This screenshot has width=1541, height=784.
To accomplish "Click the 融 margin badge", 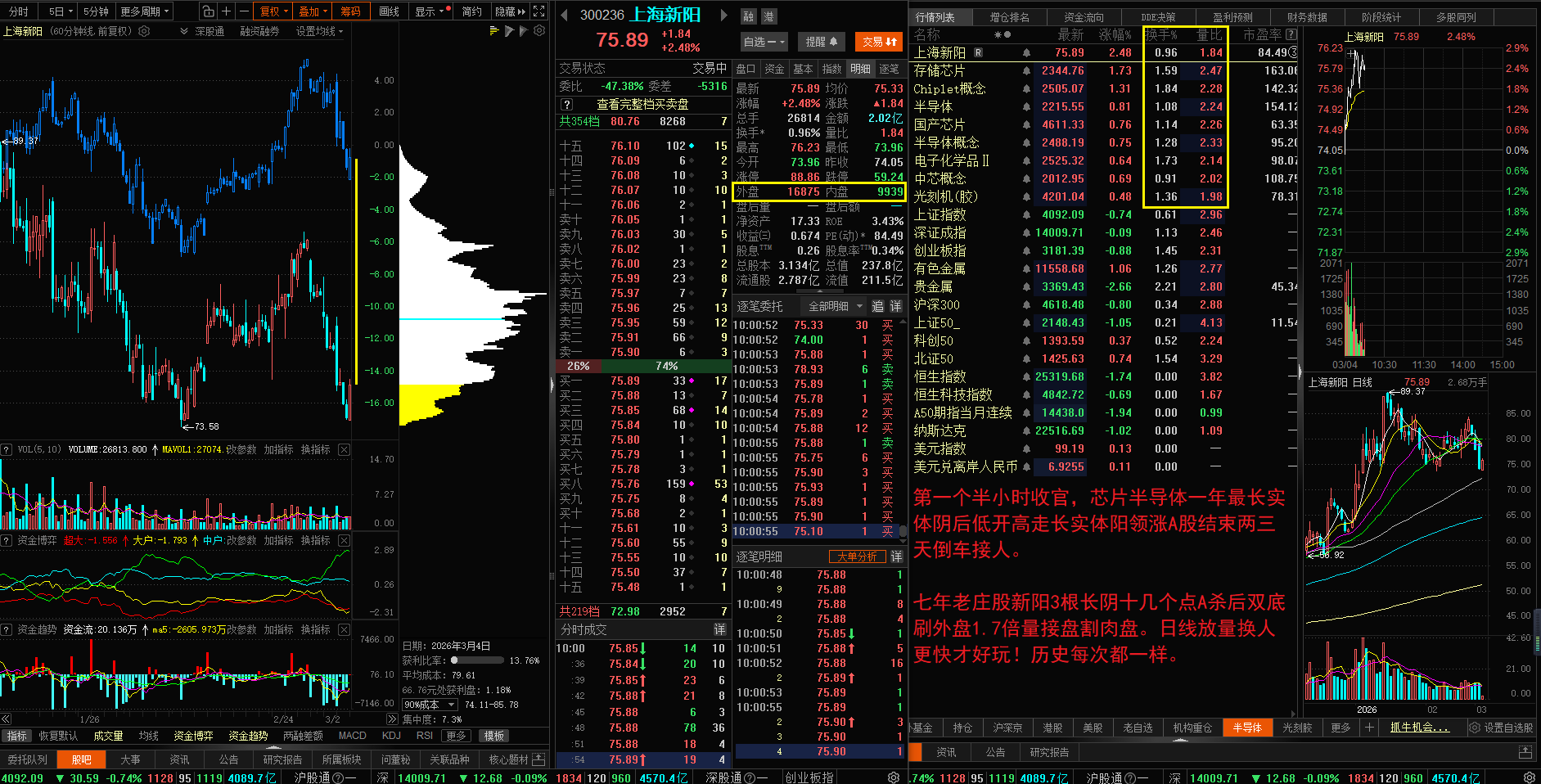I will 749,16.
